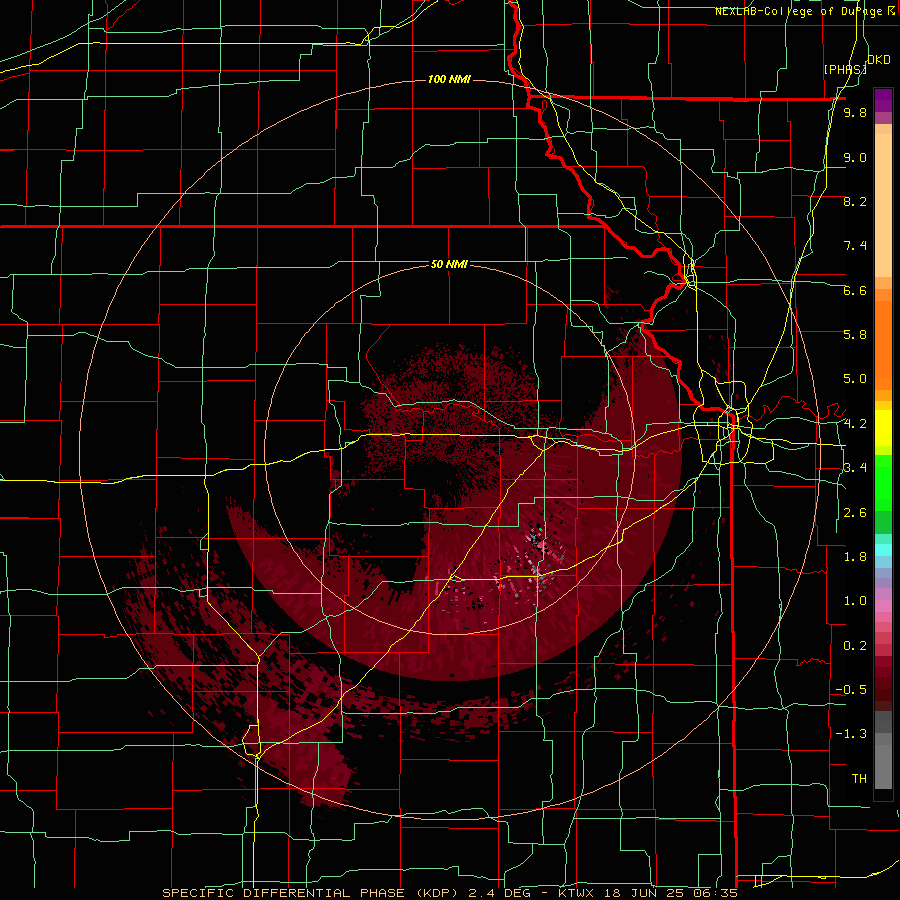Click the "TH" threshold label on scale
Screen dimensions: 900x900
(859, 778)
